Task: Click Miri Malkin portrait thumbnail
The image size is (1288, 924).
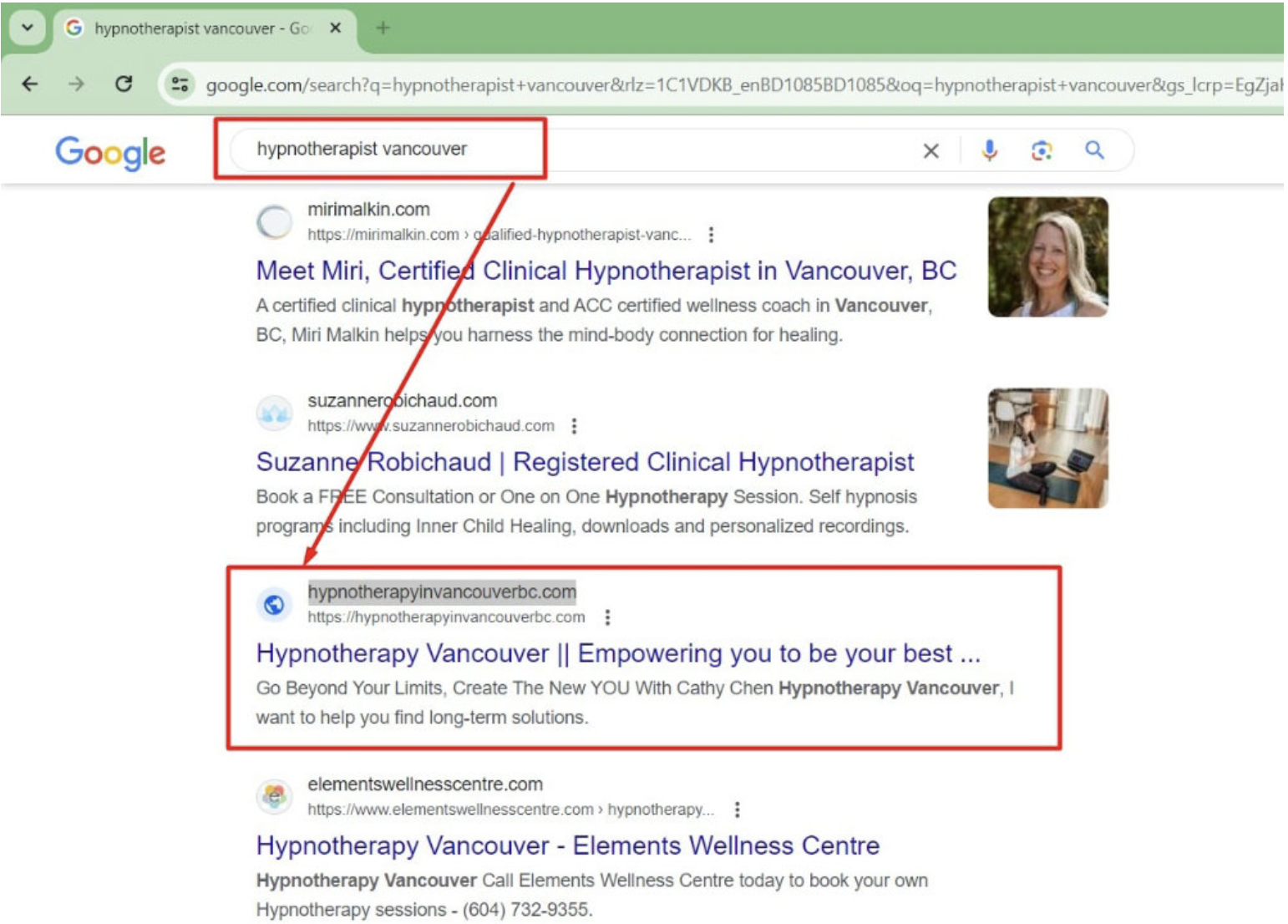Action: tap(1047, 257)
